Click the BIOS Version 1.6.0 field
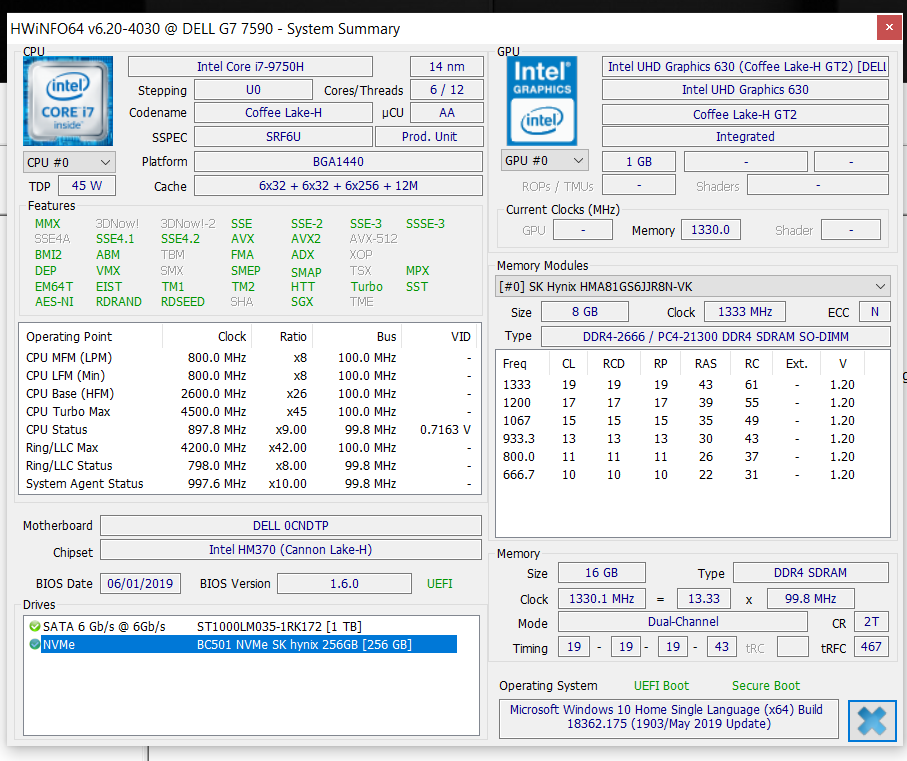Image resolution: width=907 pixels, height=761 pixels. 343,584
